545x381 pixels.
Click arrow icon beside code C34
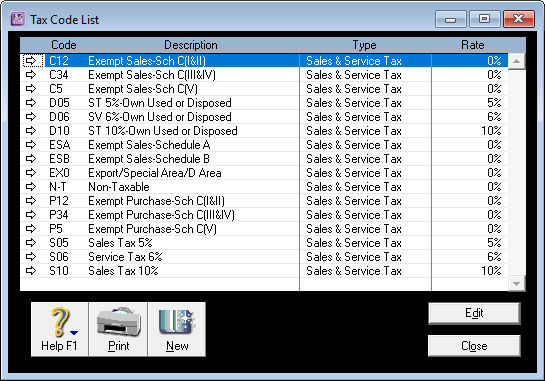[31, 75]
